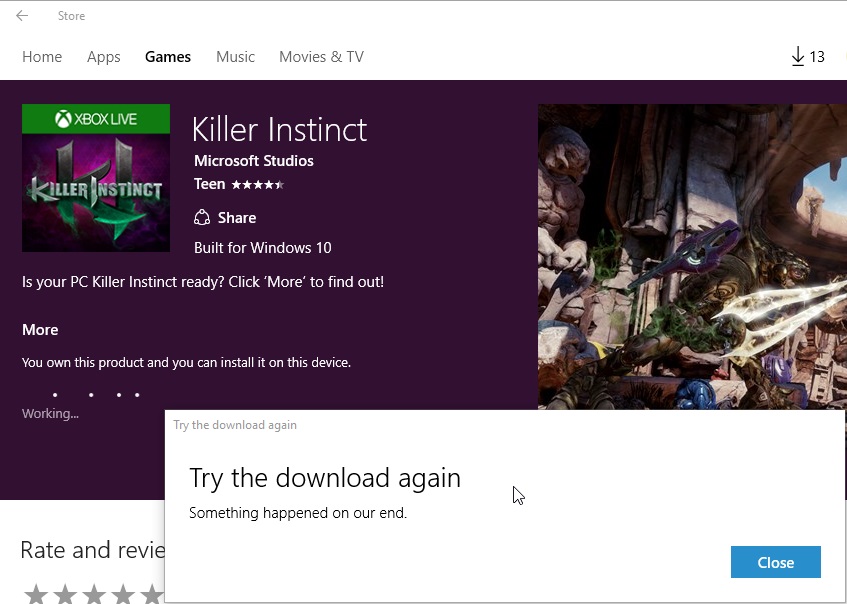This screenshot has height=604, width=847.
Task: Switch to the Apps tab
Action: pyautogui.click(x=104, y=57)
